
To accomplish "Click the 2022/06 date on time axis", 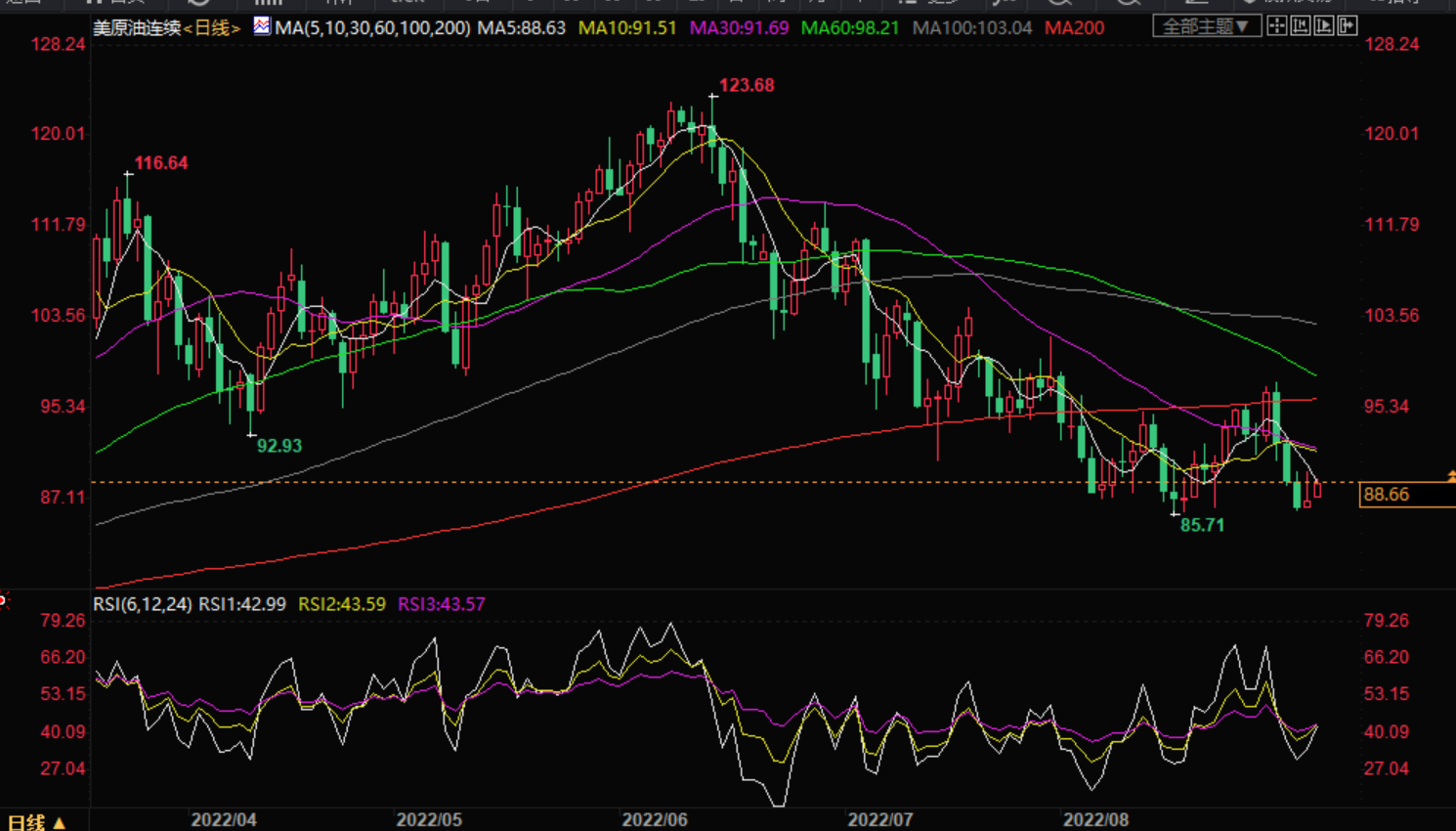I will 655,819.
